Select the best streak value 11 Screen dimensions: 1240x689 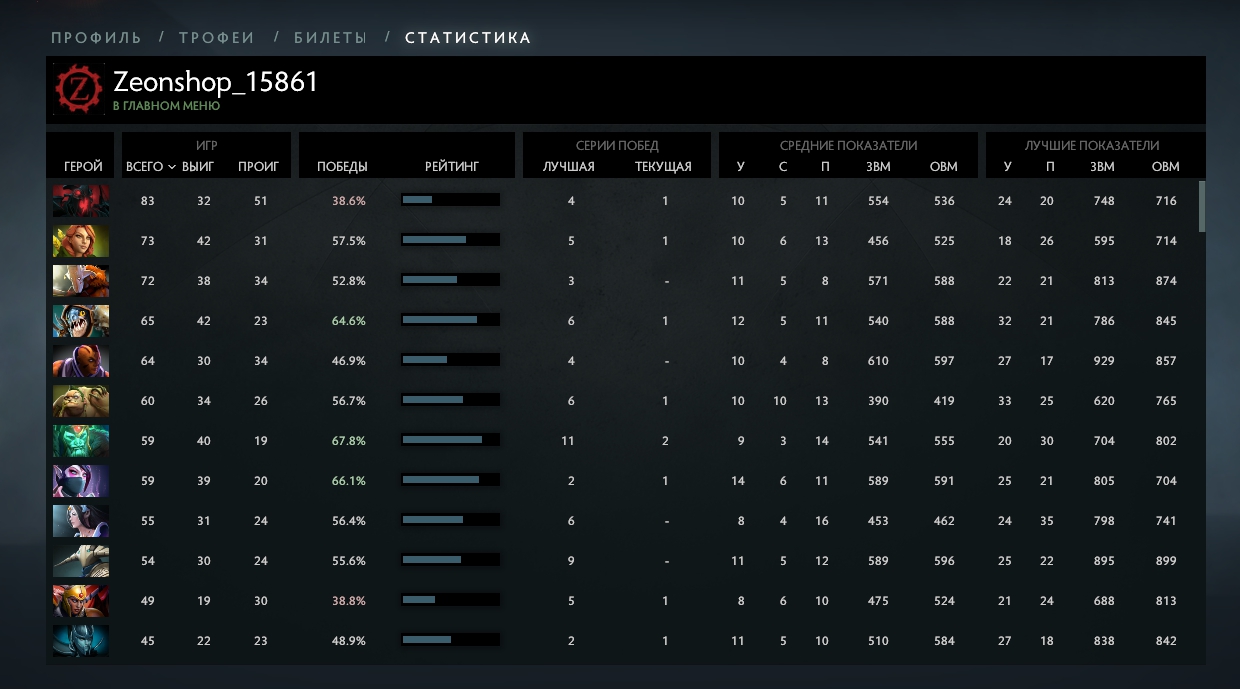pyautogui.click(x=568, y=441)
